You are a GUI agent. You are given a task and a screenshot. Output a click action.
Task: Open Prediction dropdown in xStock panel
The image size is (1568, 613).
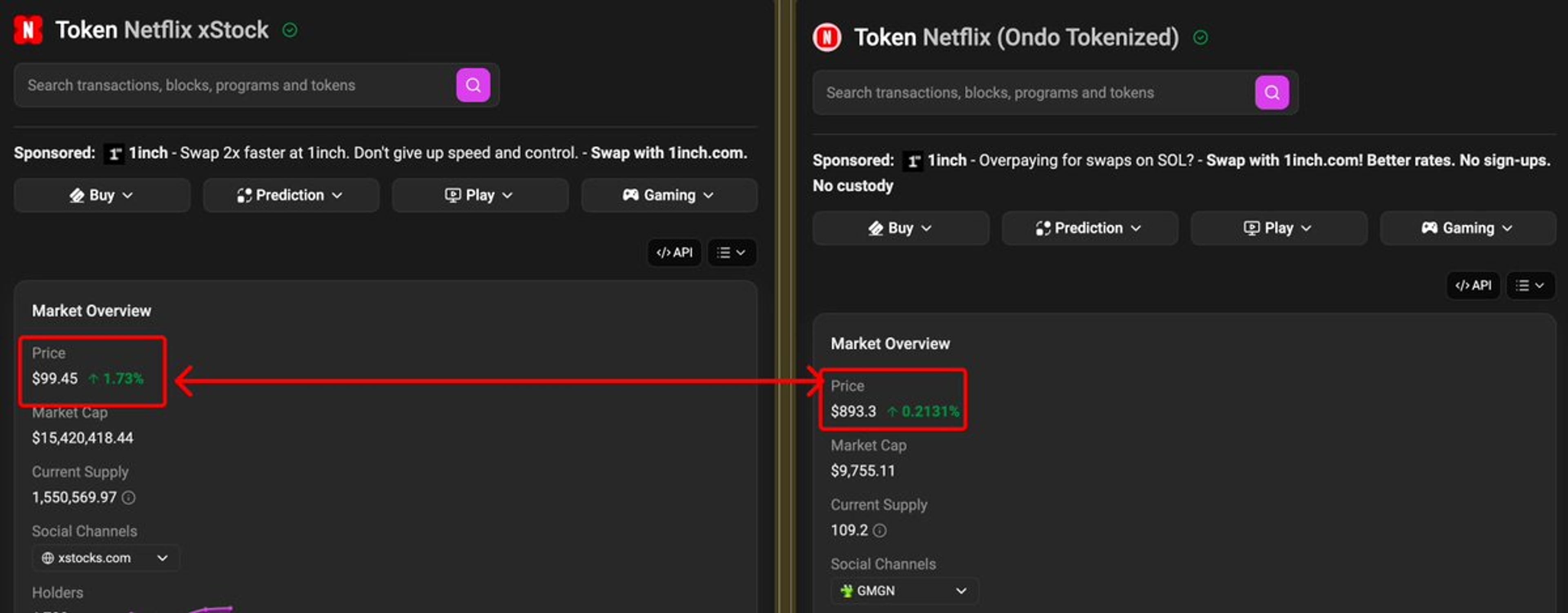coord(291,195)
